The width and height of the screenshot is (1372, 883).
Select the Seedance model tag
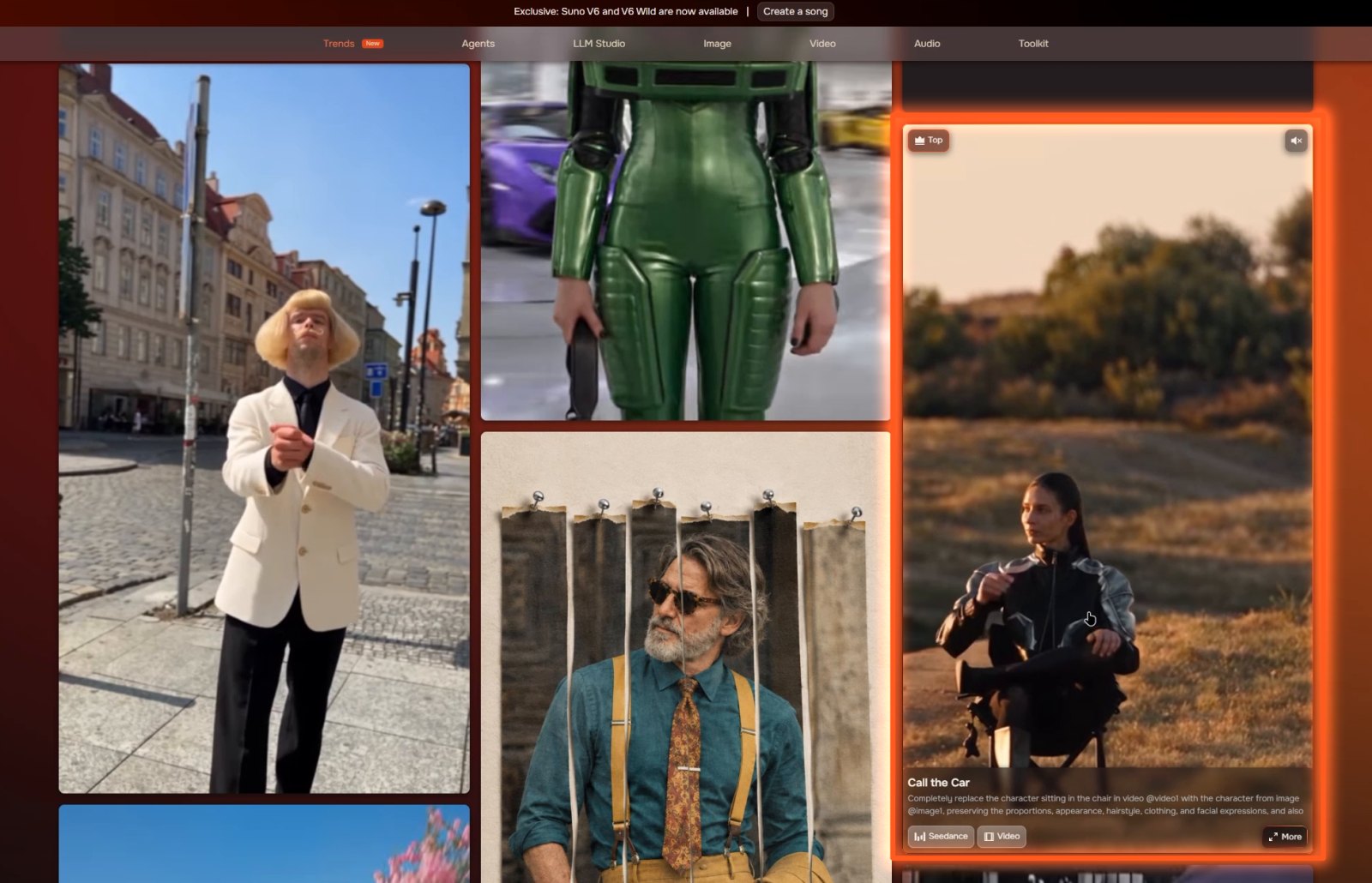coord(941,837)
